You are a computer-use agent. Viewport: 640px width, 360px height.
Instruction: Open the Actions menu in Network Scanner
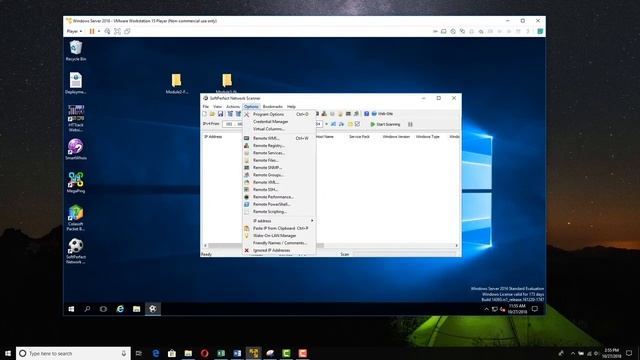point(233,107)
